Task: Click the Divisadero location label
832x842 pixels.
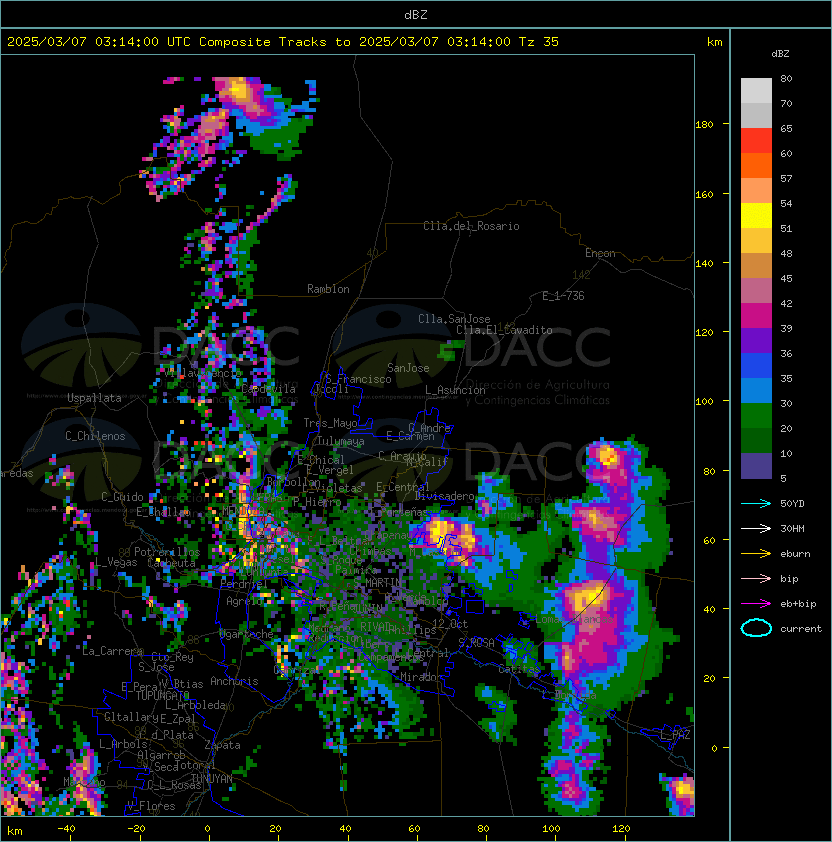Action: pyautogui.click(x=445, y=496)
